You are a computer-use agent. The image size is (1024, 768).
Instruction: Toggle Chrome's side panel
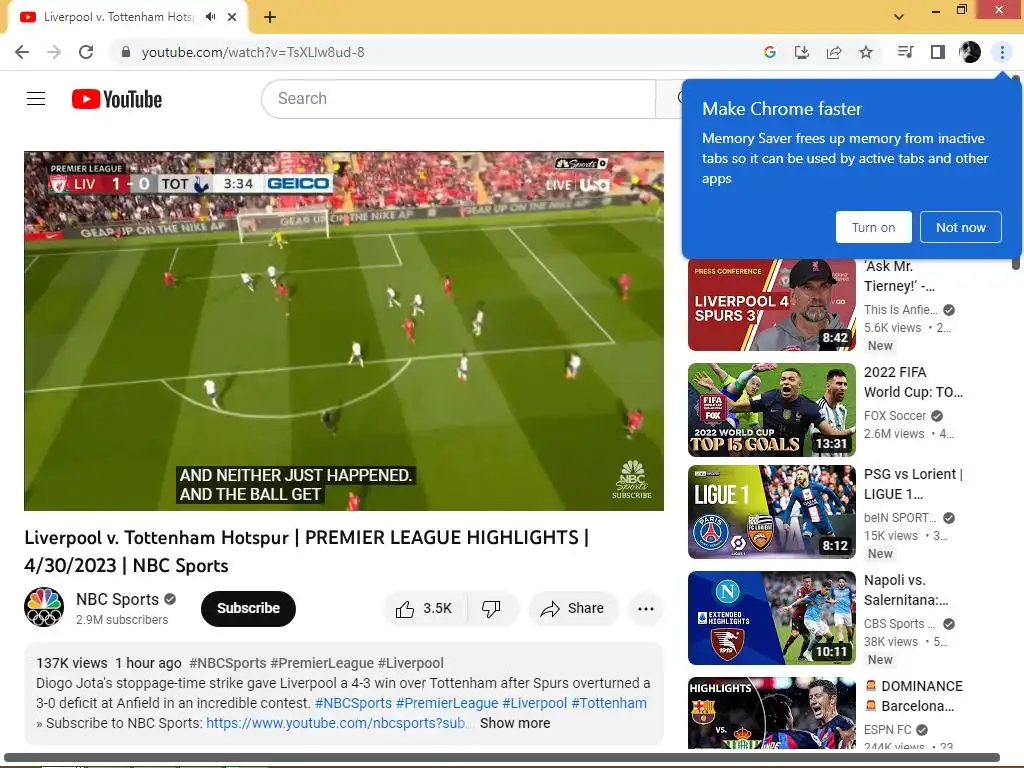(938, 52)
